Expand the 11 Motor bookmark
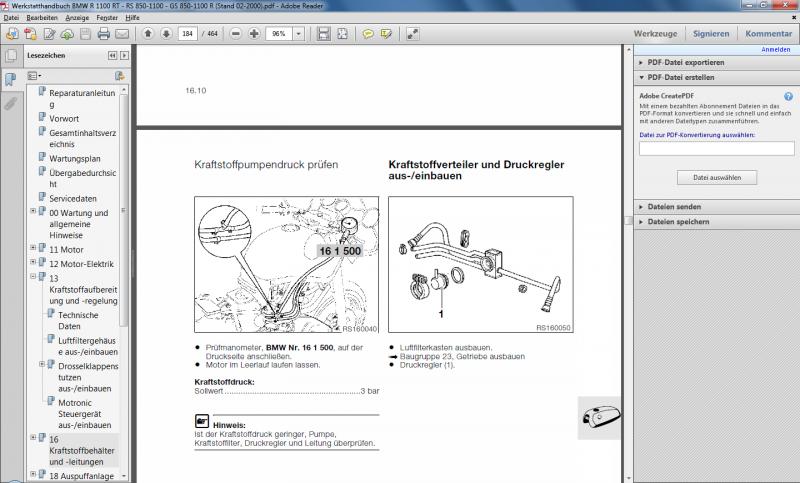The height and width of the screenshot is (483, 800). [33, 248]
